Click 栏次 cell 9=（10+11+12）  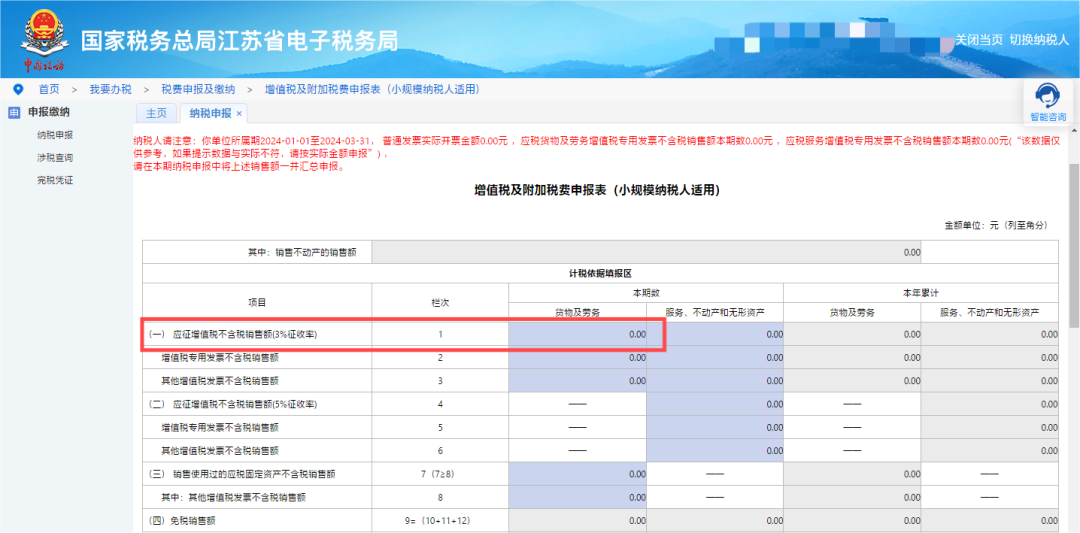point(440,520)
